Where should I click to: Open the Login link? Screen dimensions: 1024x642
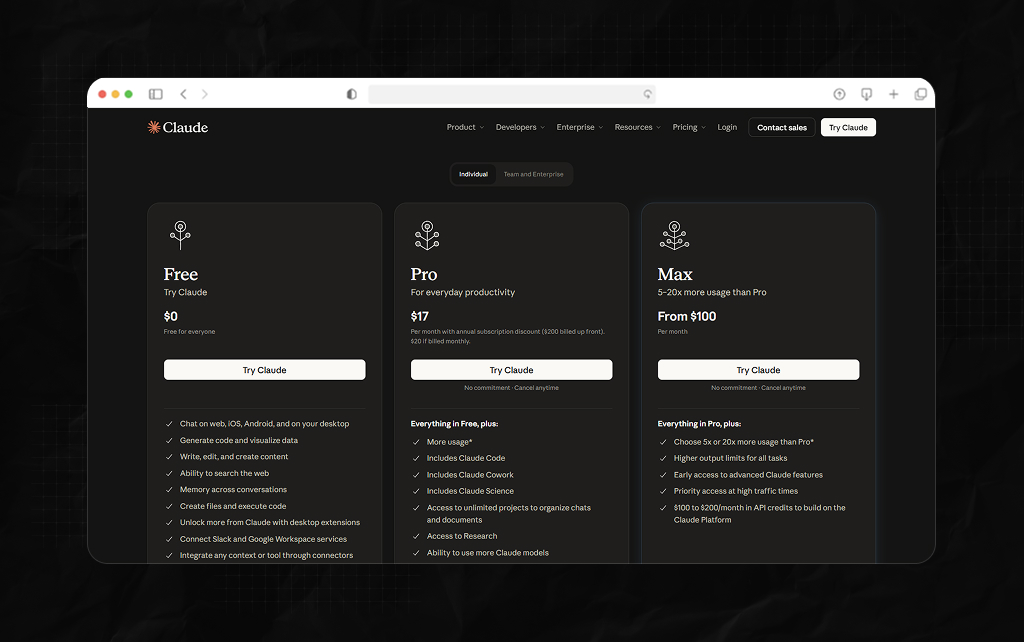[x=727, y=127]
